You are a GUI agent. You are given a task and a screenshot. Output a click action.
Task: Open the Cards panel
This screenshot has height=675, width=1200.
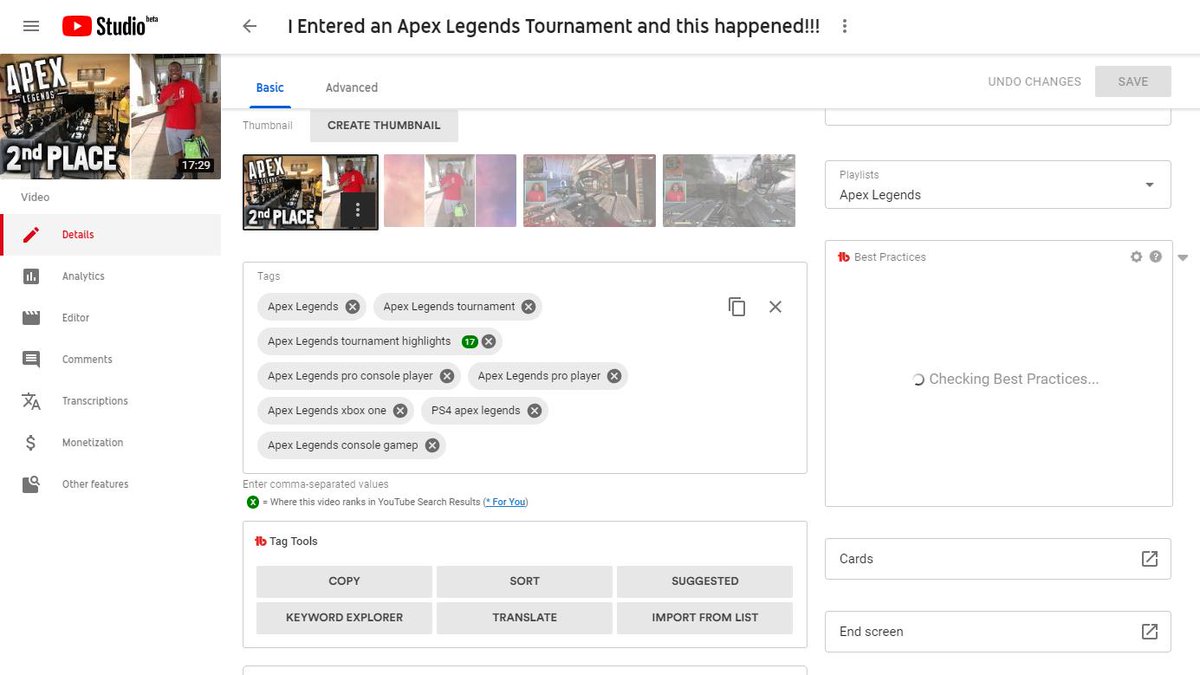pos(997,559)
